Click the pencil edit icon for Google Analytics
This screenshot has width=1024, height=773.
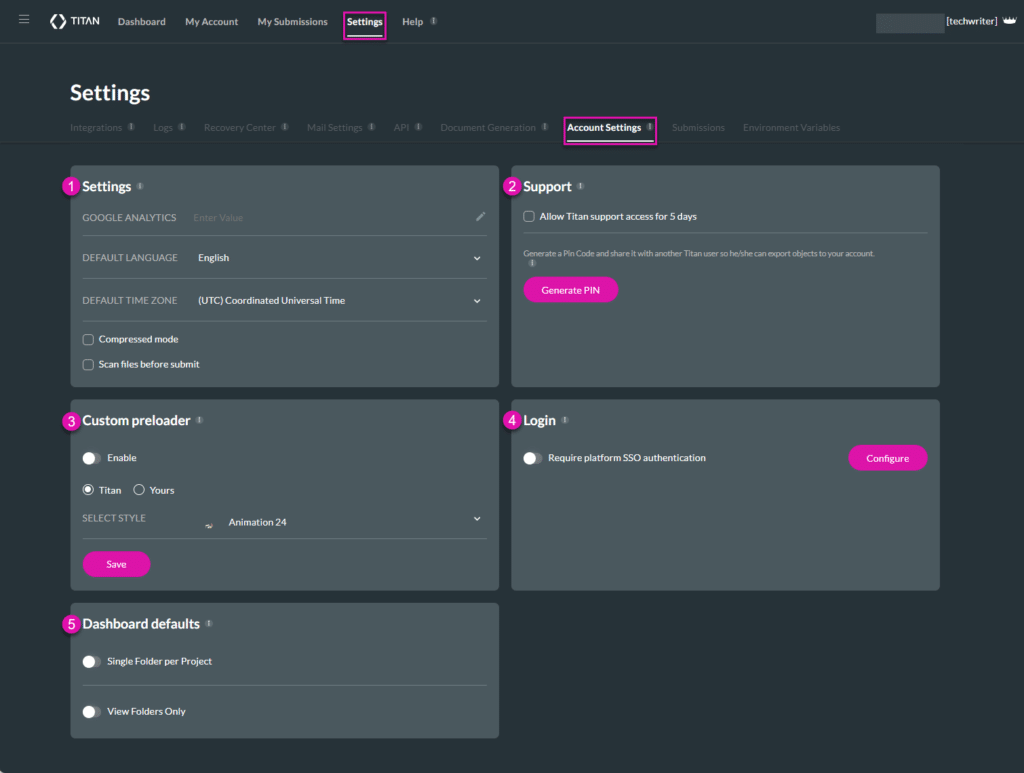point(480,216)
